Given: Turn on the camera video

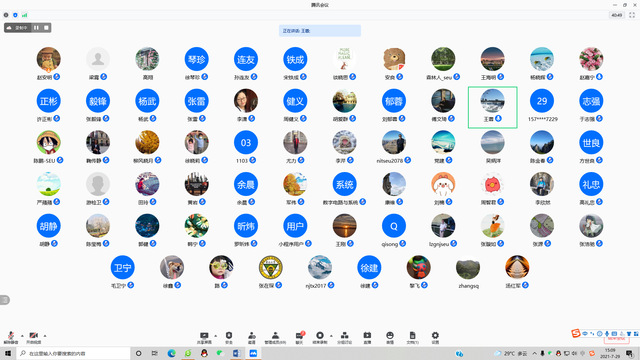Looking at the screenshot, I should click(x=33, y=337).
